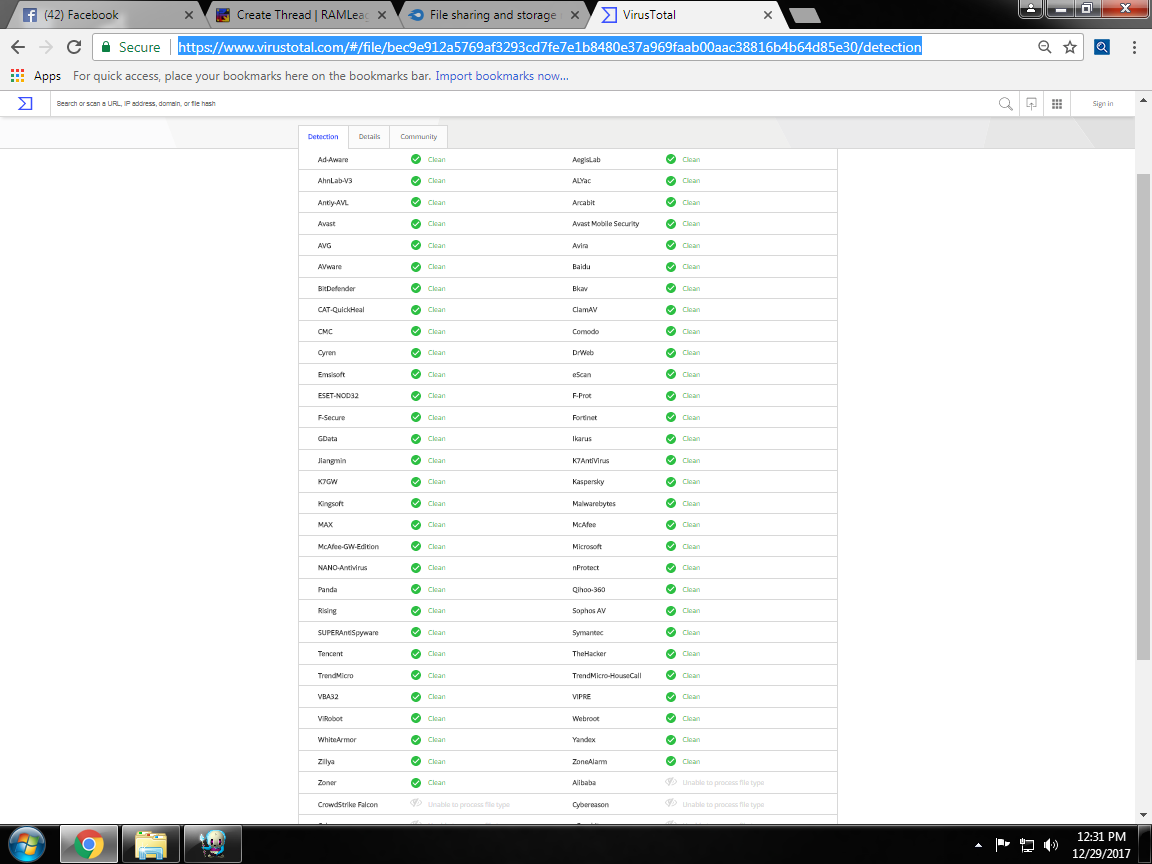
Task: Reload the page with the refresh icon
Action: coord(73,47)
